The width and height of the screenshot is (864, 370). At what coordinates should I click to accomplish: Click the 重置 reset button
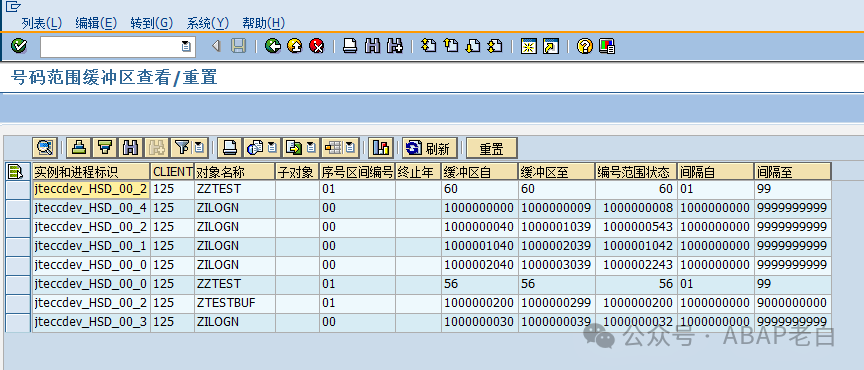click(x=492, y=148)
